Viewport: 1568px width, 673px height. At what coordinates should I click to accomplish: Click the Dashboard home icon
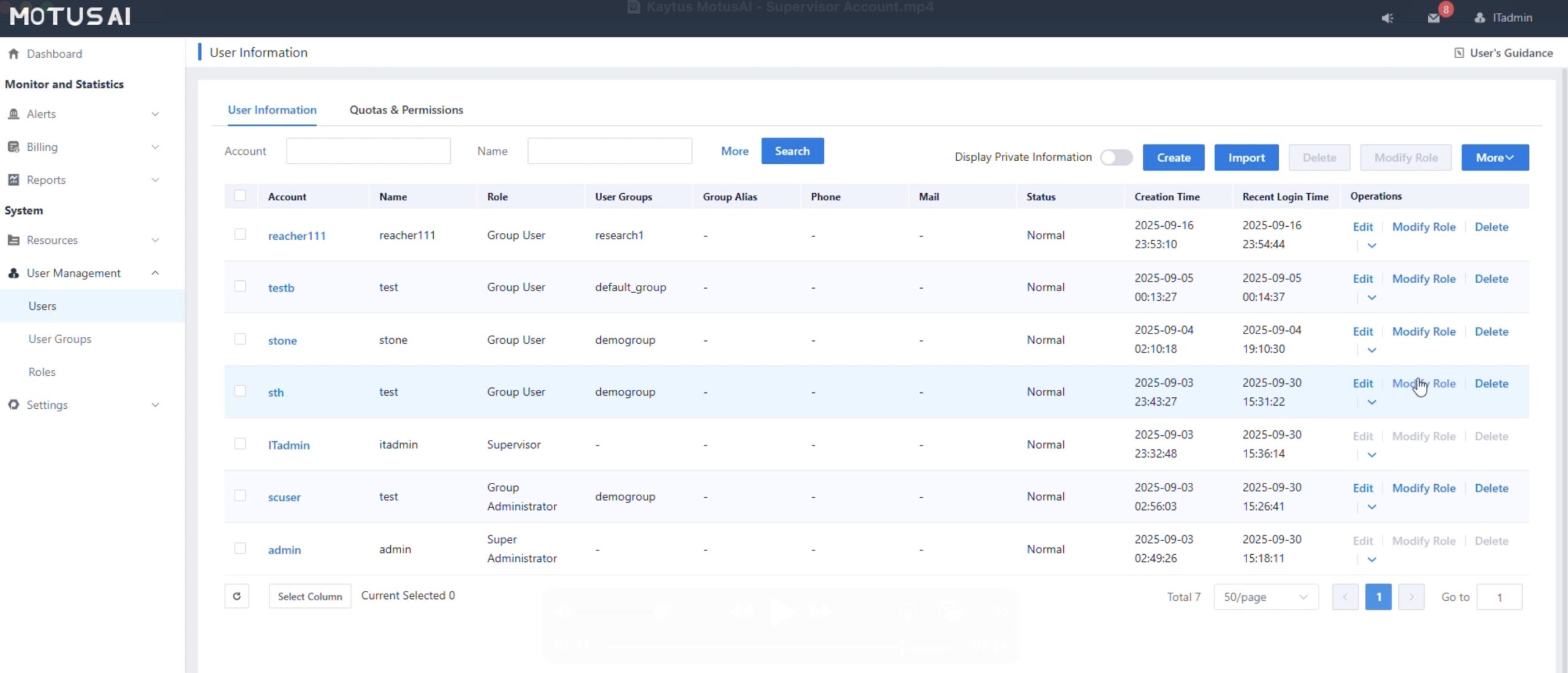(x=13, y=54)
